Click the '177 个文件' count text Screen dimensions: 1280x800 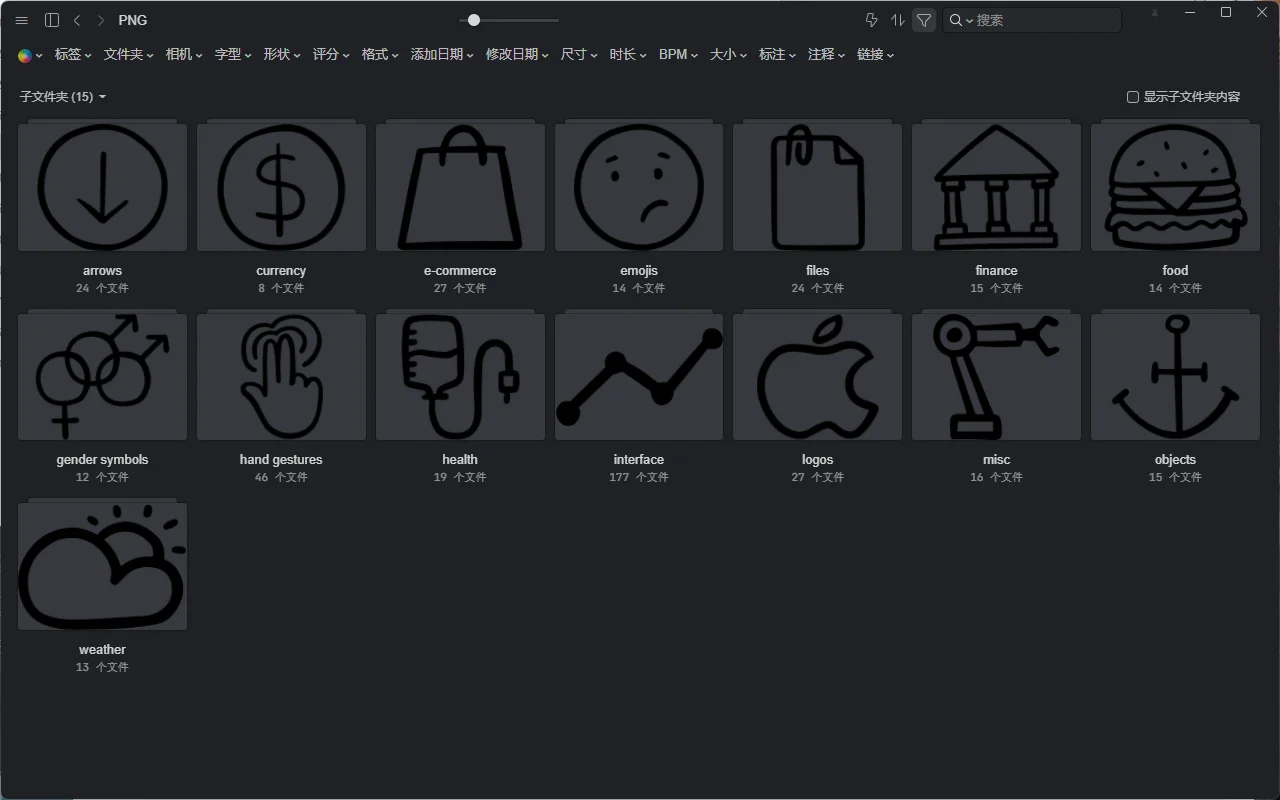(639, 478)
